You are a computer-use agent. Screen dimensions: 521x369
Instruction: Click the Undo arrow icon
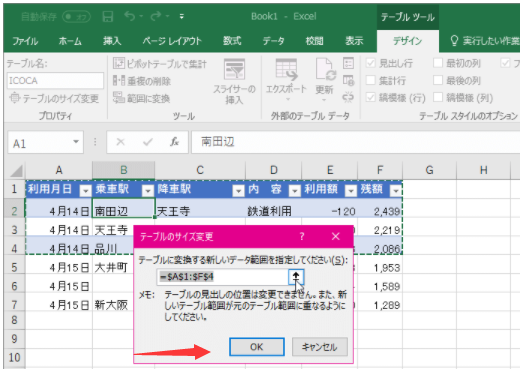(130, 16)
